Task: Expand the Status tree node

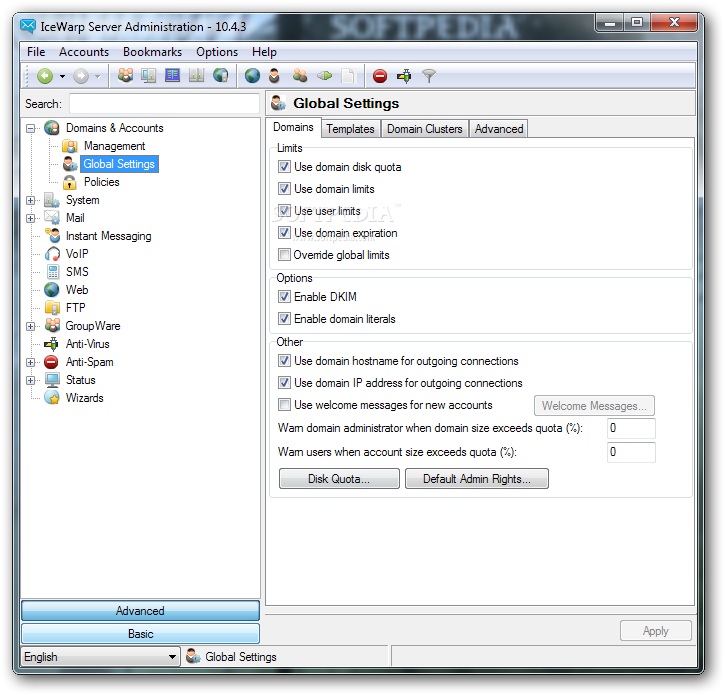Action: coord(31,381)
